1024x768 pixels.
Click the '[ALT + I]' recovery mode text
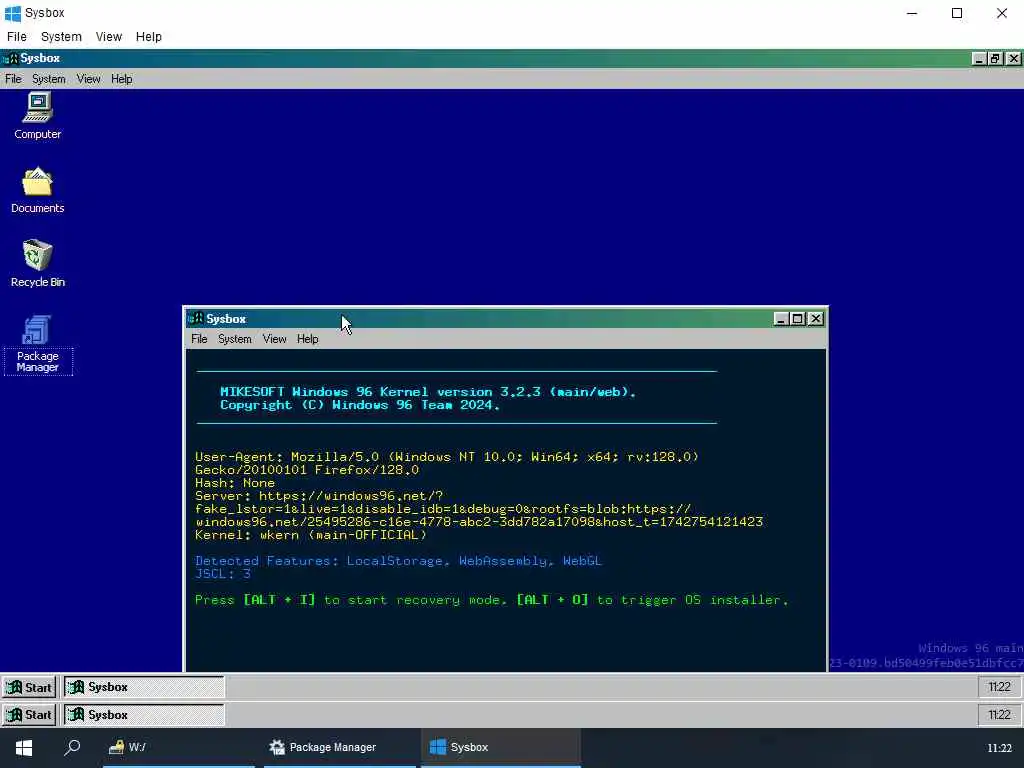pos(280,600)
